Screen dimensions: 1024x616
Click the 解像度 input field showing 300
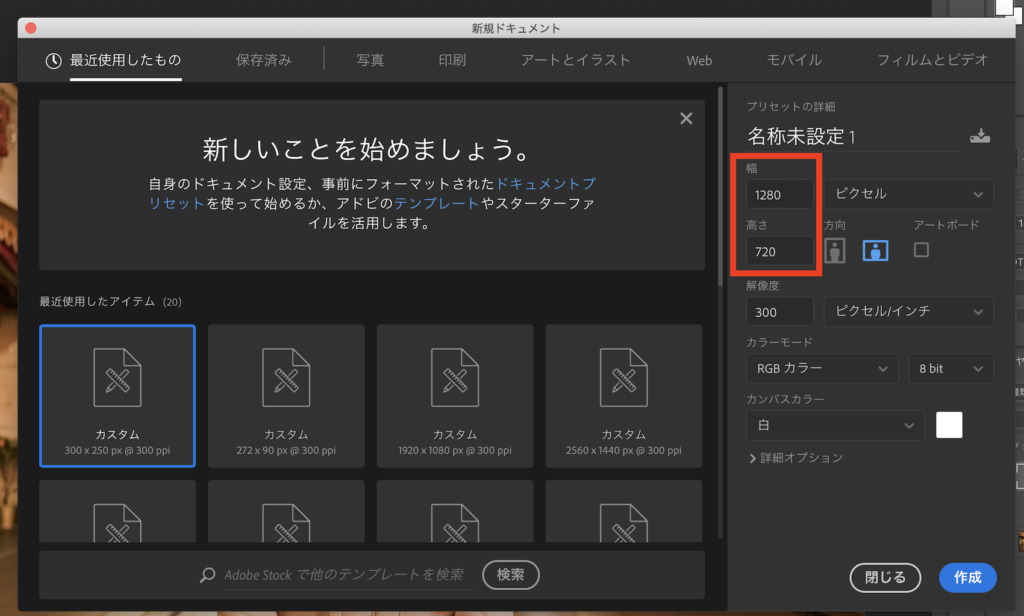(780, 312)
